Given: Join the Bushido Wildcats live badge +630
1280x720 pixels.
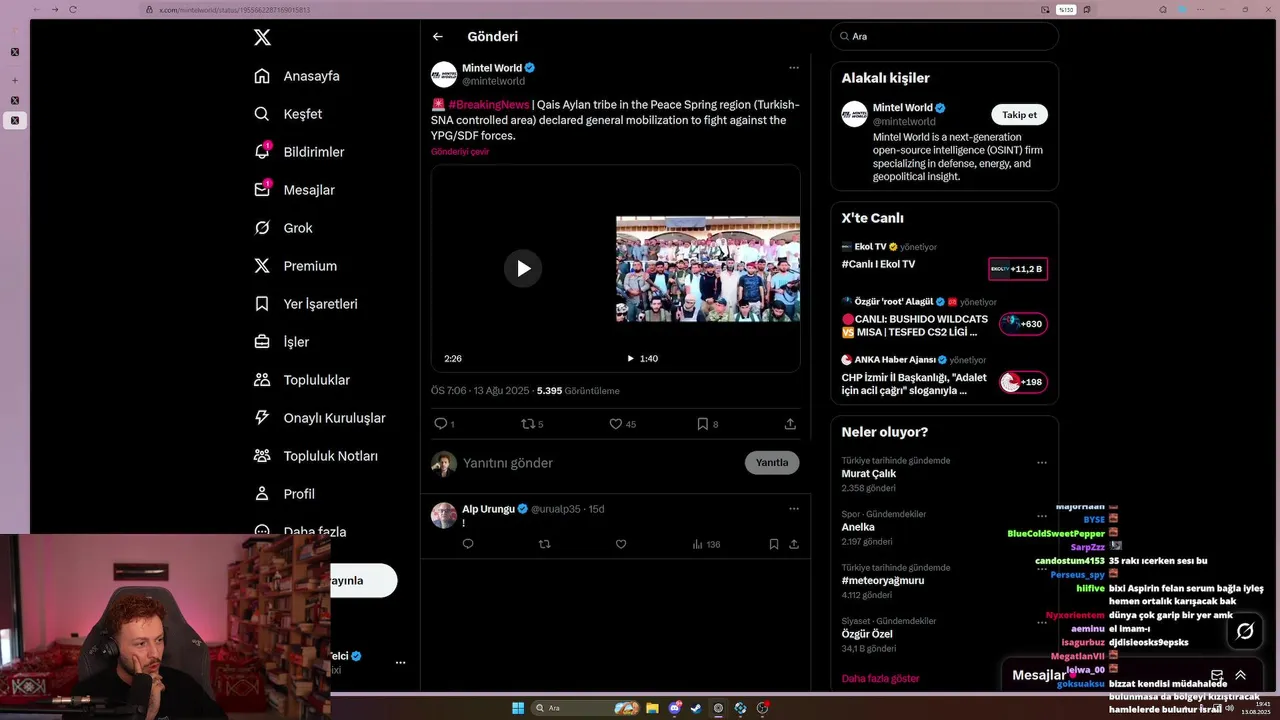Looking at the screenshot, I should pyautogui.click(x=1023, y=324).
